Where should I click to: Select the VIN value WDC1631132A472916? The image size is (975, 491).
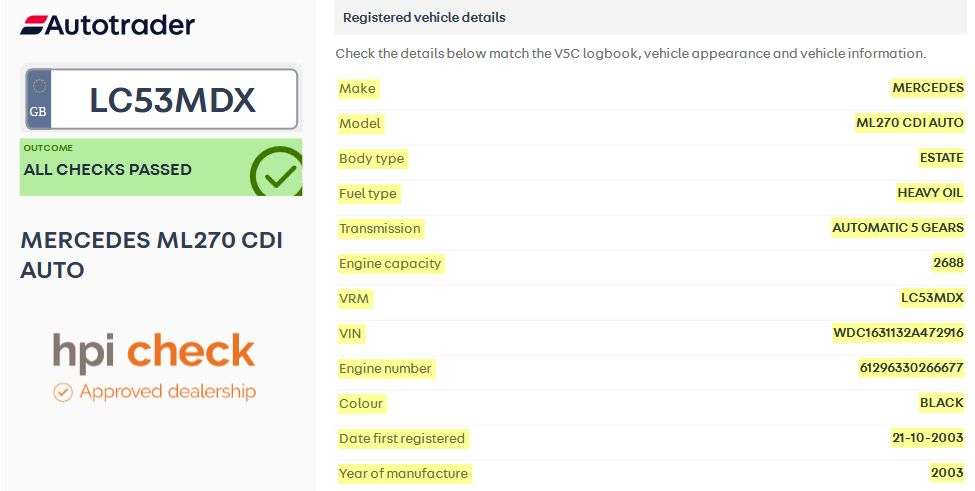pyautogui.click(x=898, y=333)
